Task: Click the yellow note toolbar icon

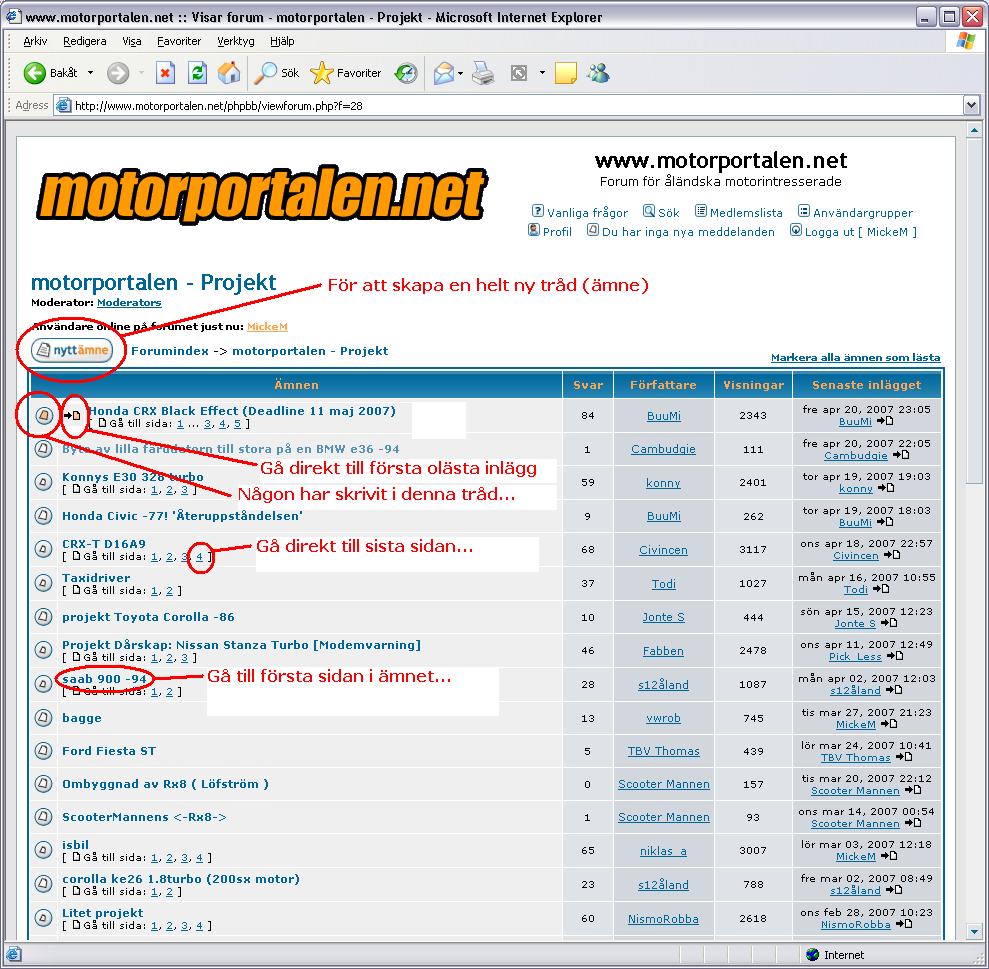Action: 565,73
